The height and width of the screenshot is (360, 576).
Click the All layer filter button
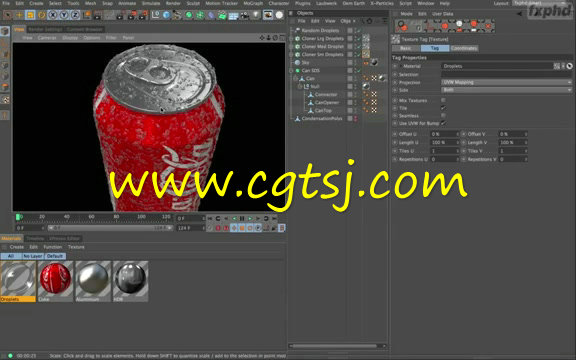(11, 256)
